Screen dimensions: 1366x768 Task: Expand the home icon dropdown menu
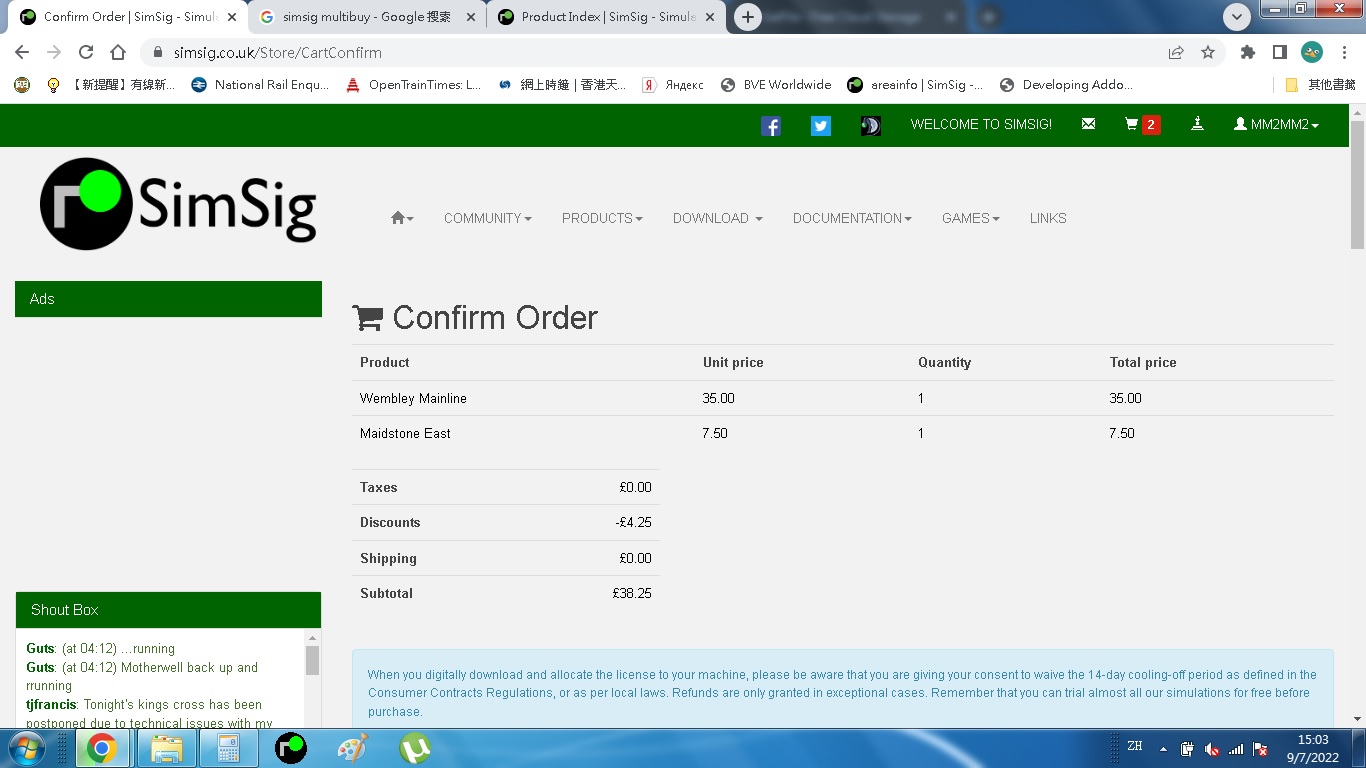tap(402, 218)
